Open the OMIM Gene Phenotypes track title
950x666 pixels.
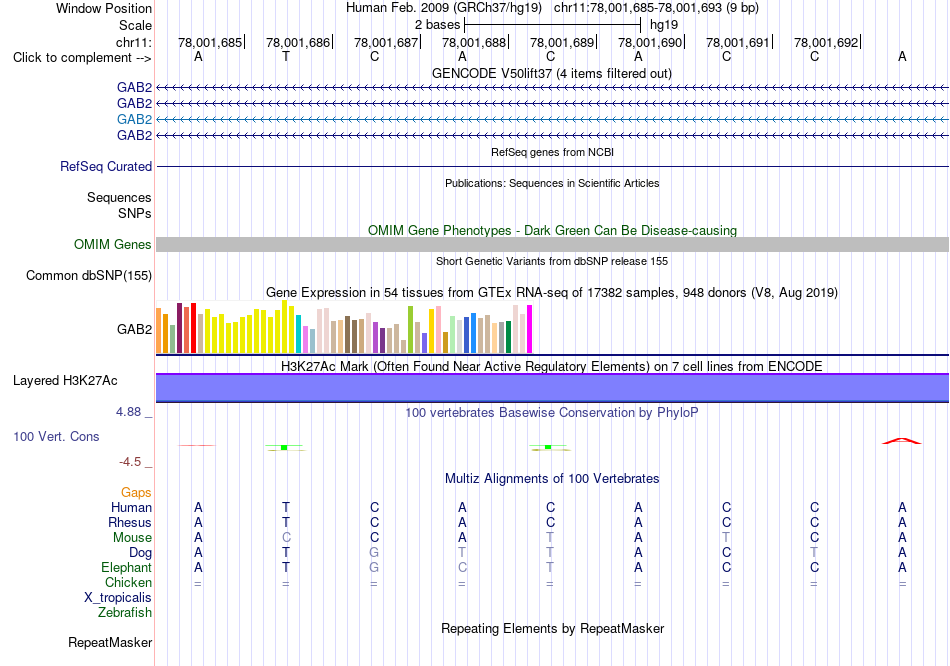click(552, 230)
